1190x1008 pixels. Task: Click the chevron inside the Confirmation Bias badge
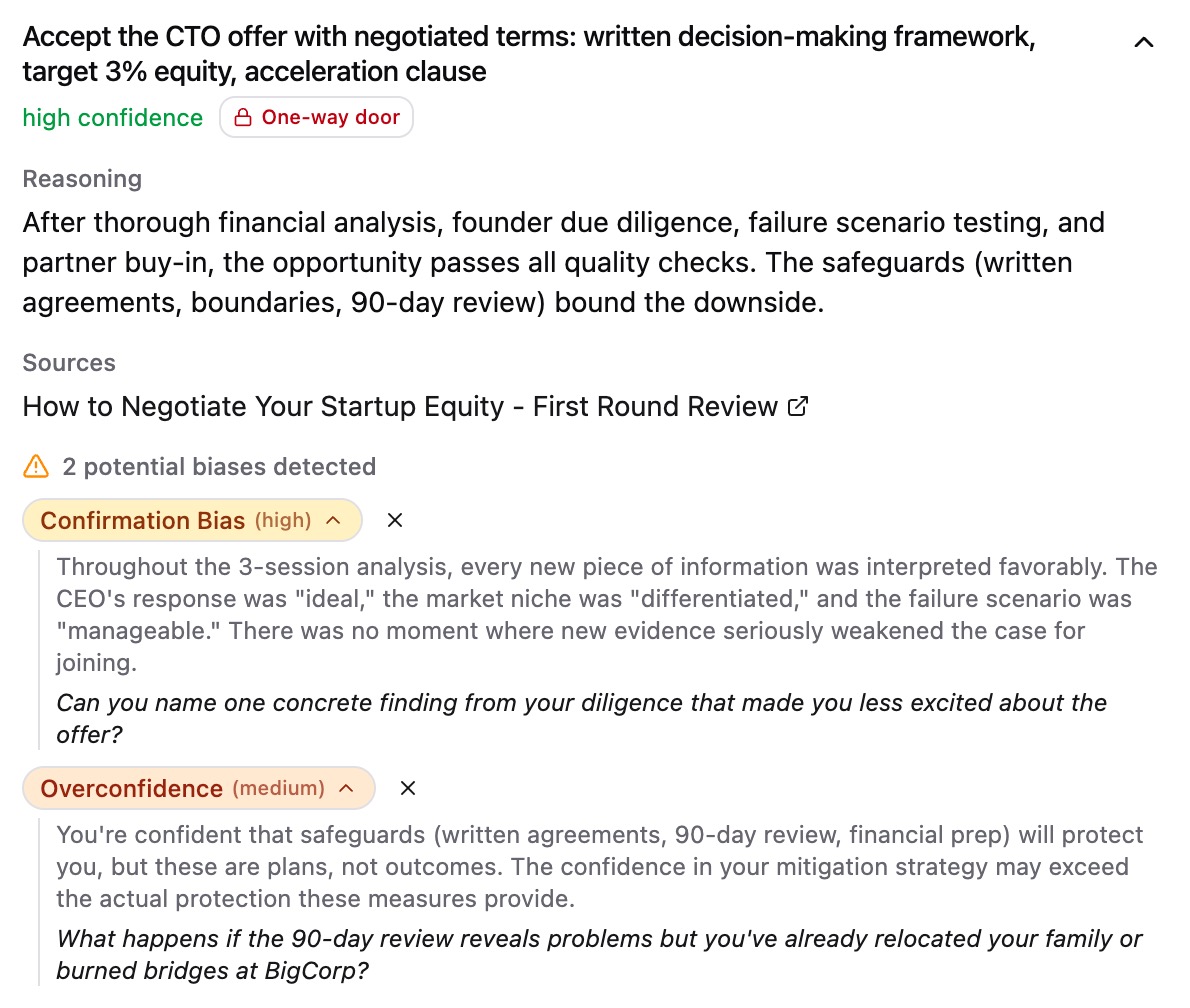click(334, 520)
